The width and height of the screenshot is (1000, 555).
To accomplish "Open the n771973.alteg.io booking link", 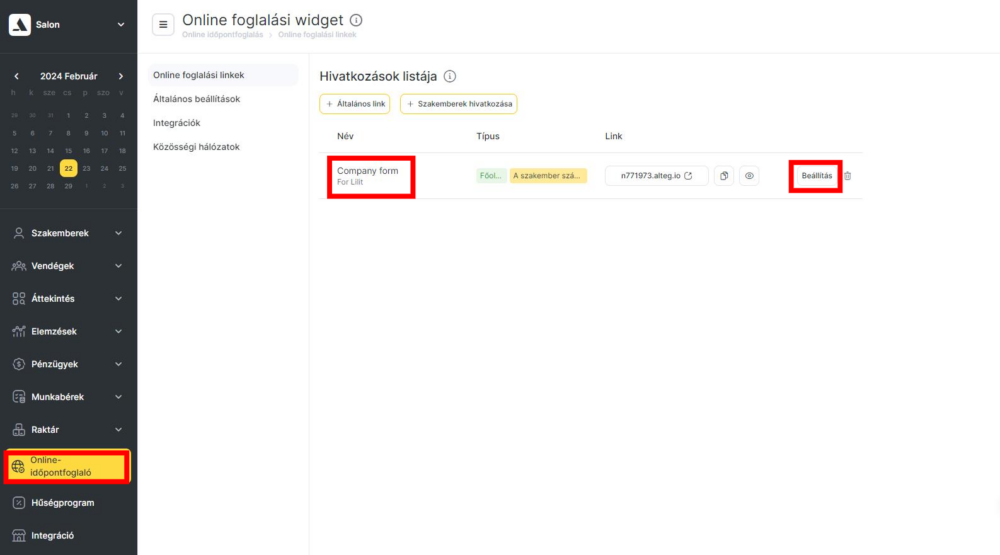I will coord(656,176).
